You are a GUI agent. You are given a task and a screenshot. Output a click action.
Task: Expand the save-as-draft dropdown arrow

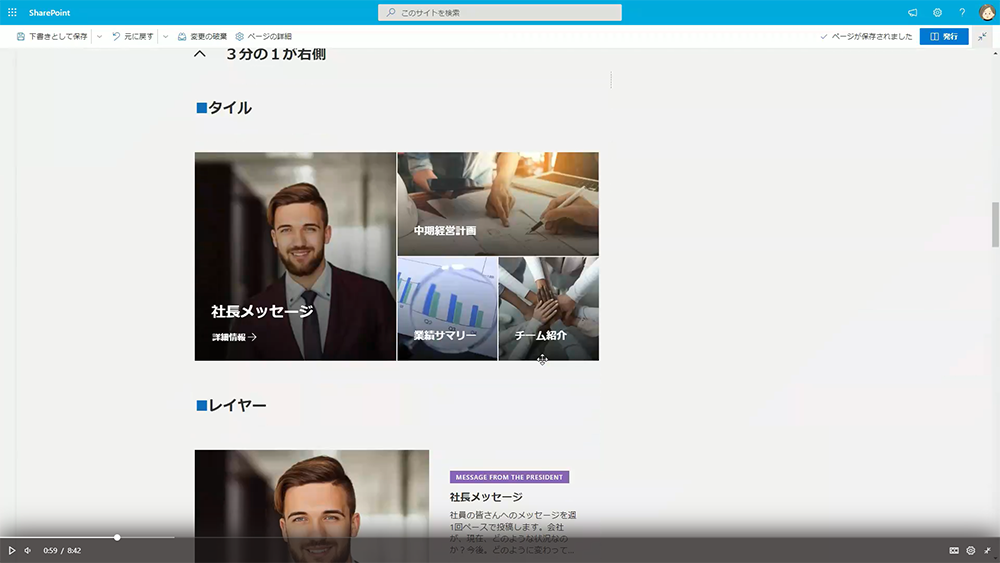[99, 36]
